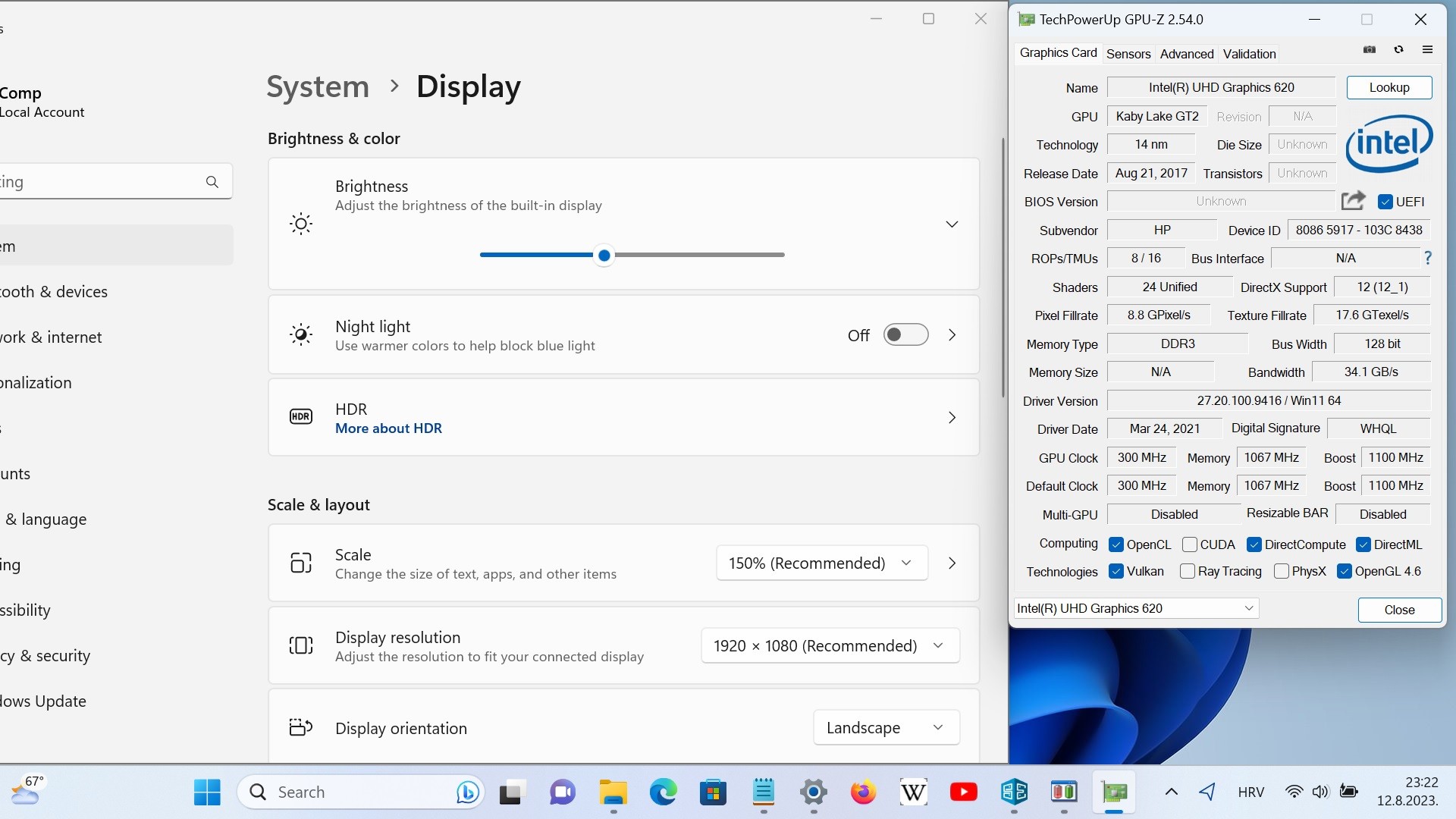Click the Bing icon in search box
This screenshot has width=1456, height=819.
468,792
